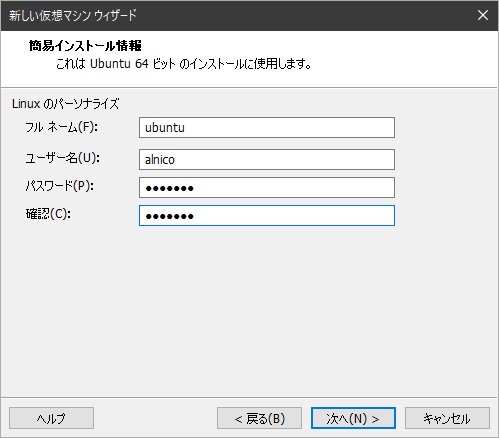Go back with the < 戻る(B) button

[x=259, y=418]
